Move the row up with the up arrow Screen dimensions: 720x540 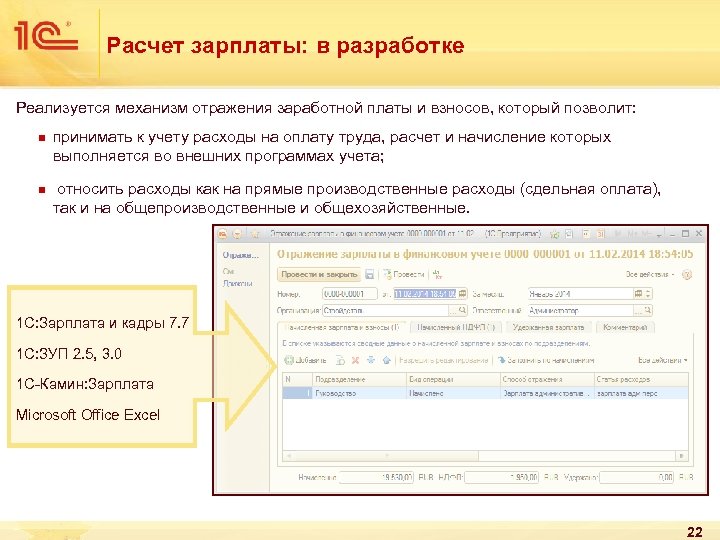(387, 360)
